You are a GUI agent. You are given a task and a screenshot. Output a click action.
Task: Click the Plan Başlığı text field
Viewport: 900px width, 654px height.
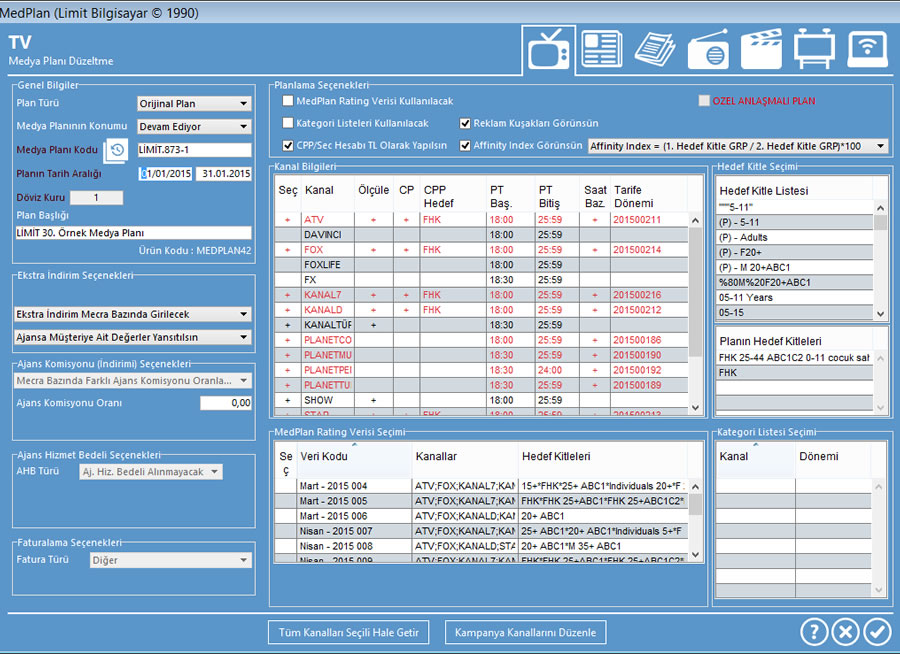coord(133,232)
